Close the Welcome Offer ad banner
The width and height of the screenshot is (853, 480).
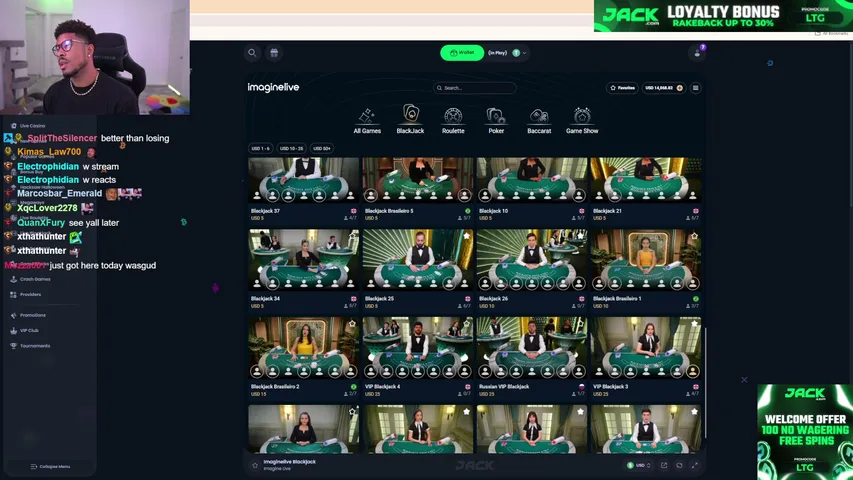point(744,379)
